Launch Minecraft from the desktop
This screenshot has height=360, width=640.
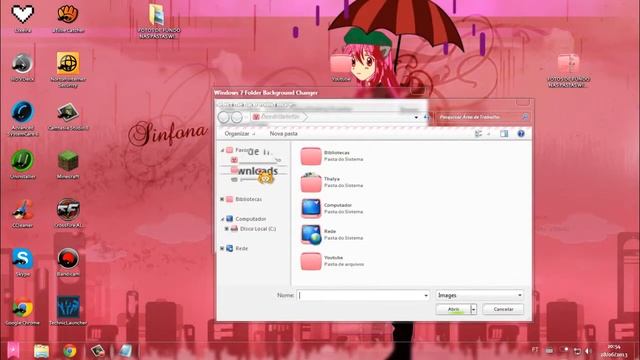68,164
